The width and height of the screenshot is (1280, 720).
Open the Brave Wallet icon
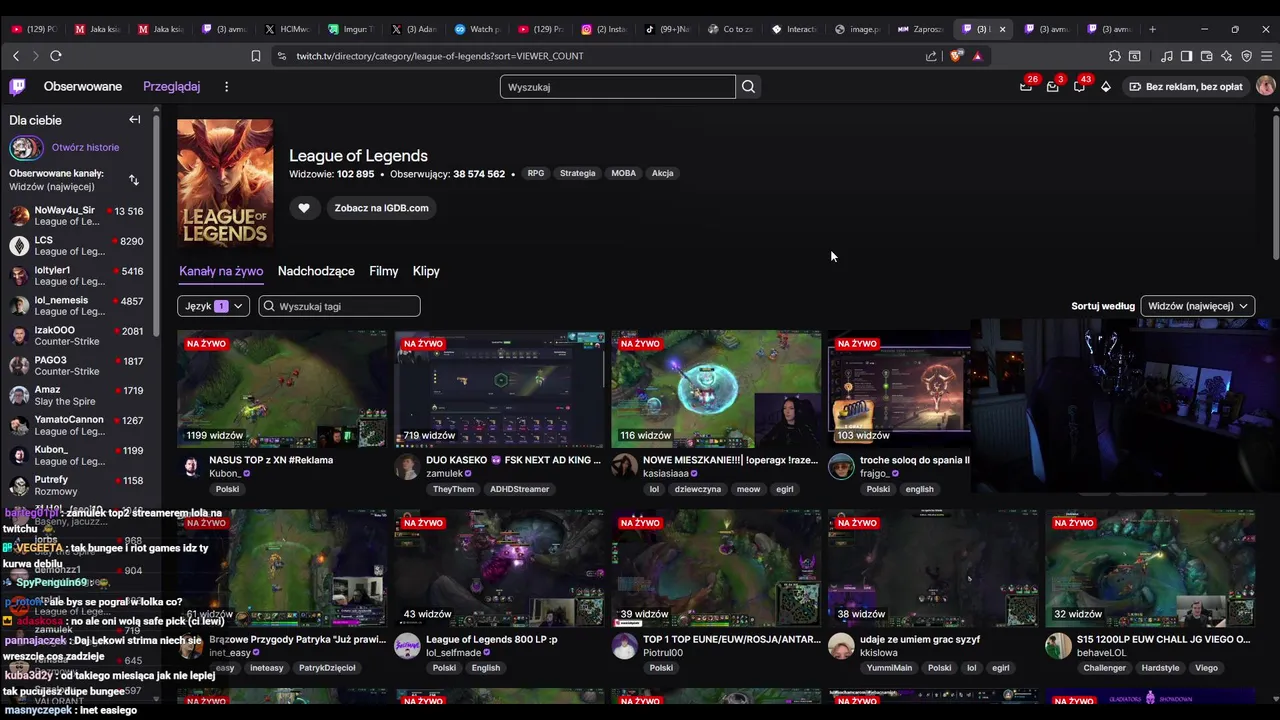[x=1206, y=56]
